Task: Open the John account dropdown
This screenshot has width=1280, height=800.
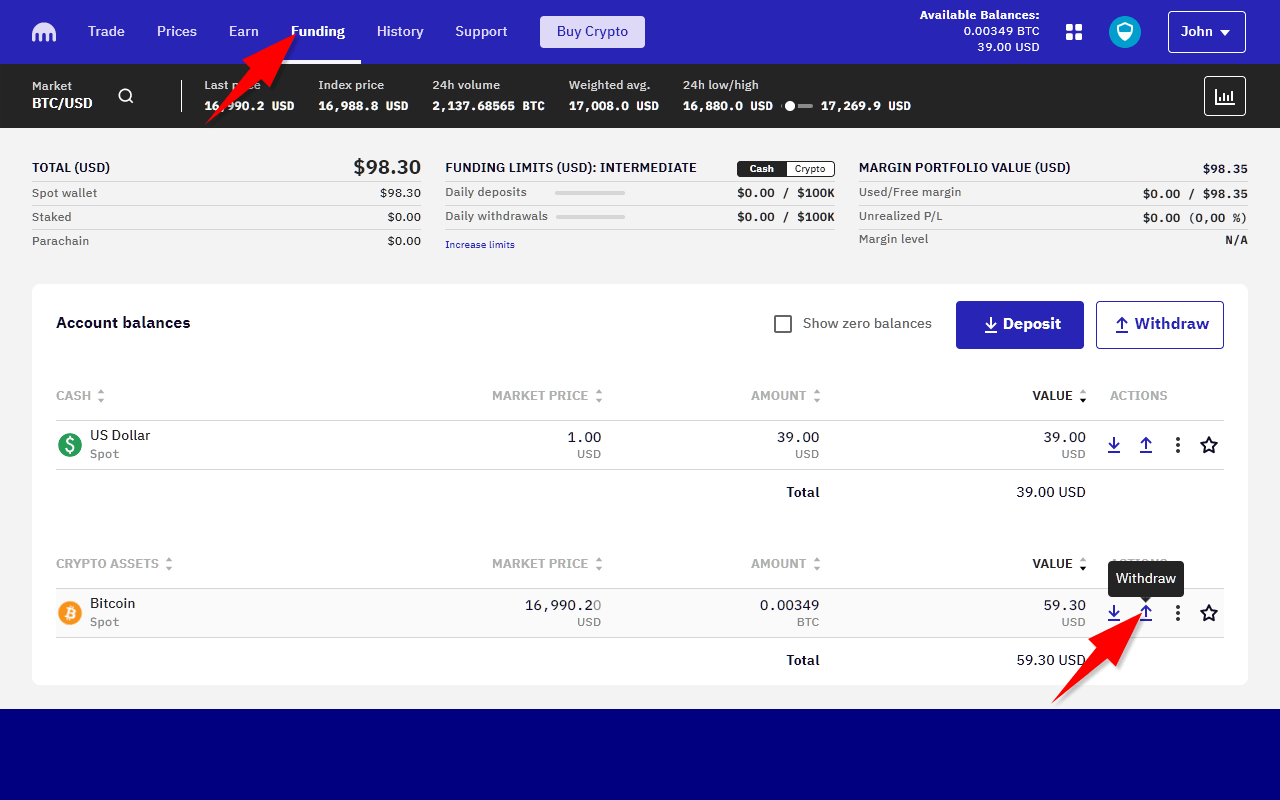Action: coord(1206,32)
